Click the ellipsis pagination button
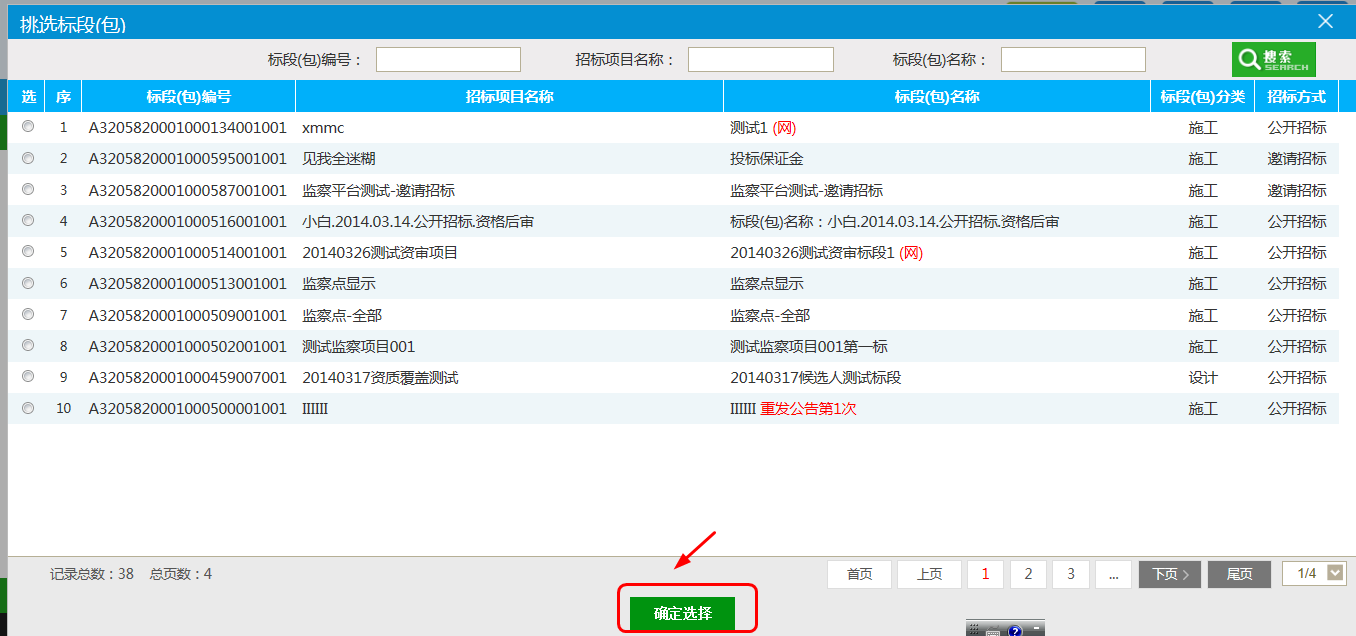1356x636 pixels. 1113,574
